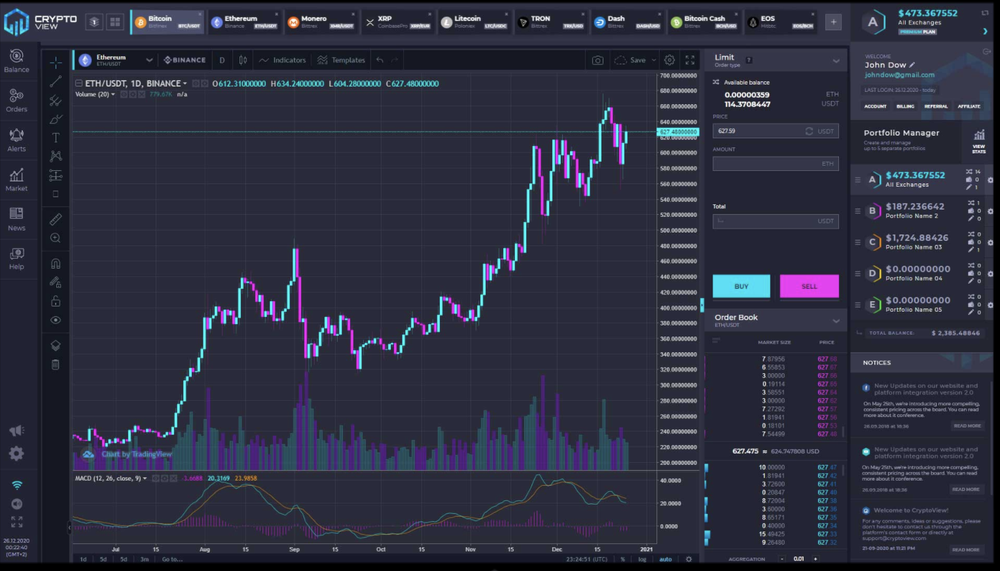Select the text annotation tool

click(x=55, y=137)
